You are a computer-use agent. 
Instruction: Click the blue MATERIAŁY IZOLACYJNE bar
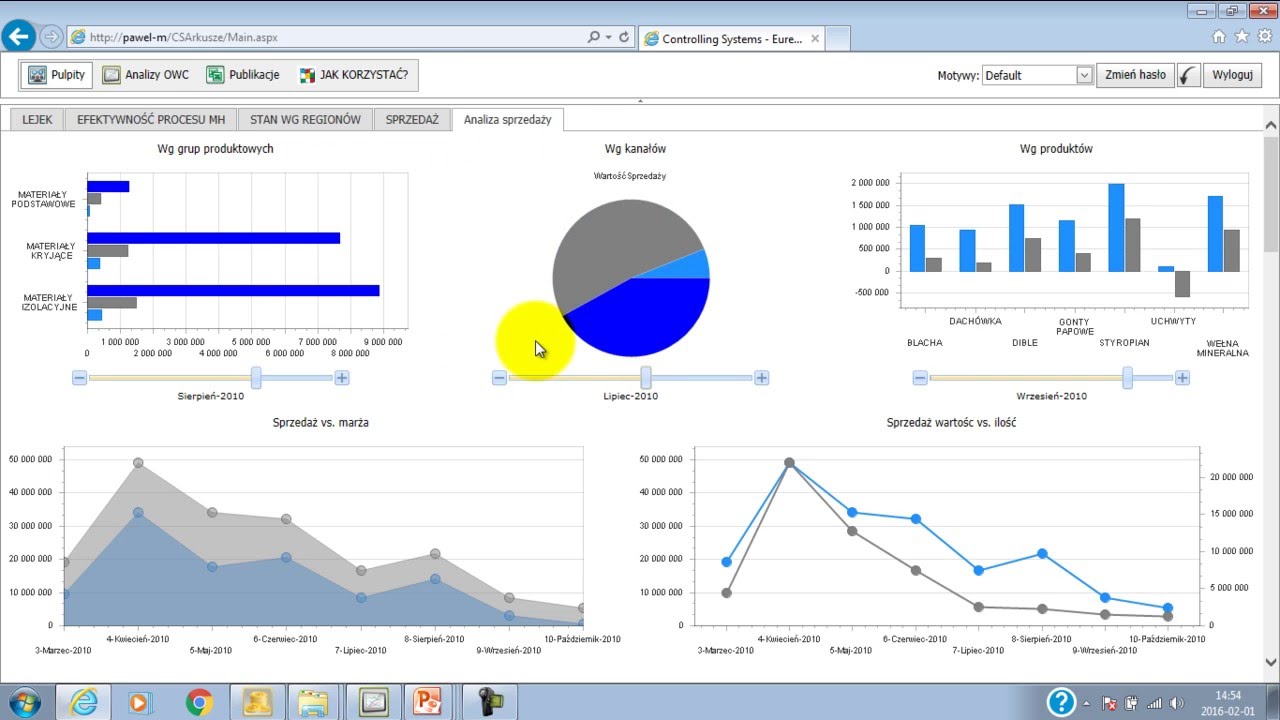233,291
